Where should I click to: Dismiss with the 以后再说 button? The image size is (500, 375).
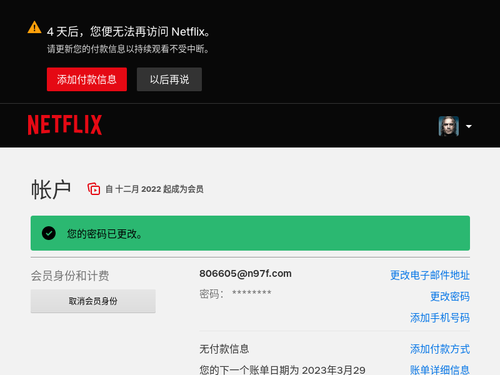click(169, 79)
